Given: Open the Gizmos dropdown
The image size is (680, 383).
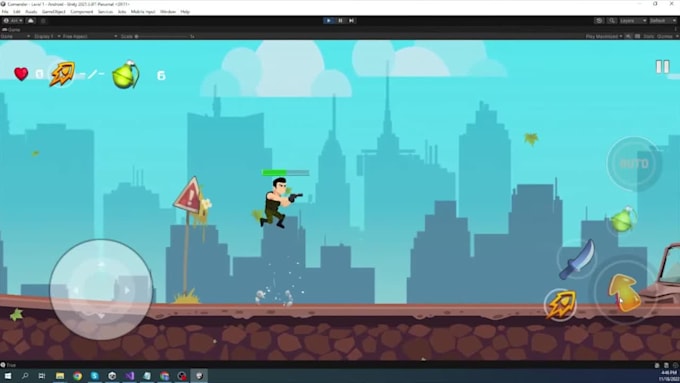Looking at the screenshot, I should click(x=667, y=36).
